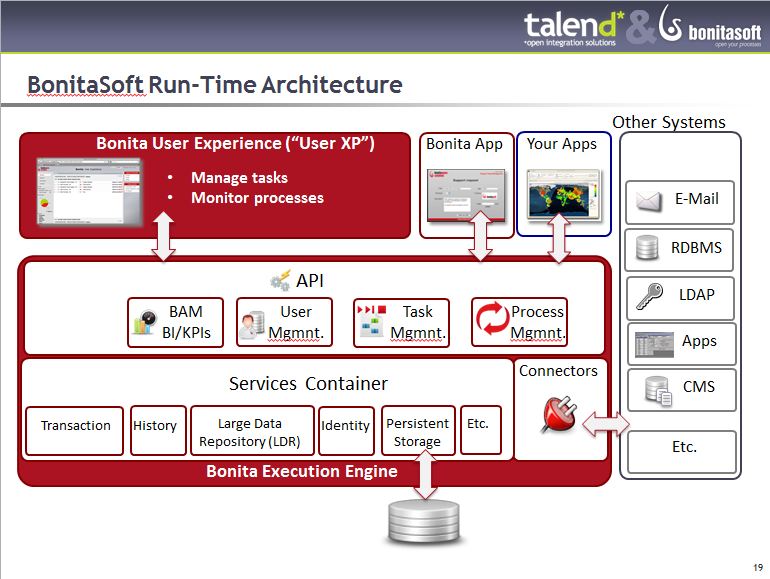Click the E-Mail envelope icon
770x579 pixels.
(x=648, y=201)
